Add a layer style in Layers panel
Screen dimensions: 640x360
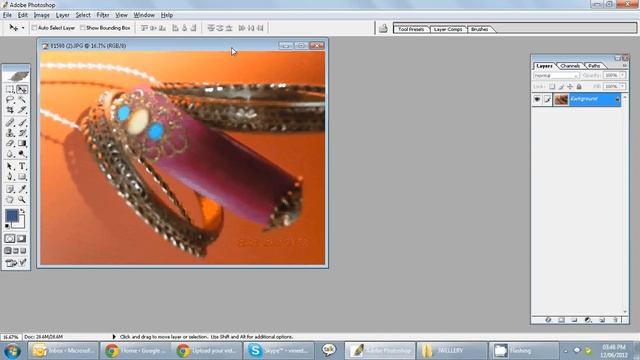[548, 320]
